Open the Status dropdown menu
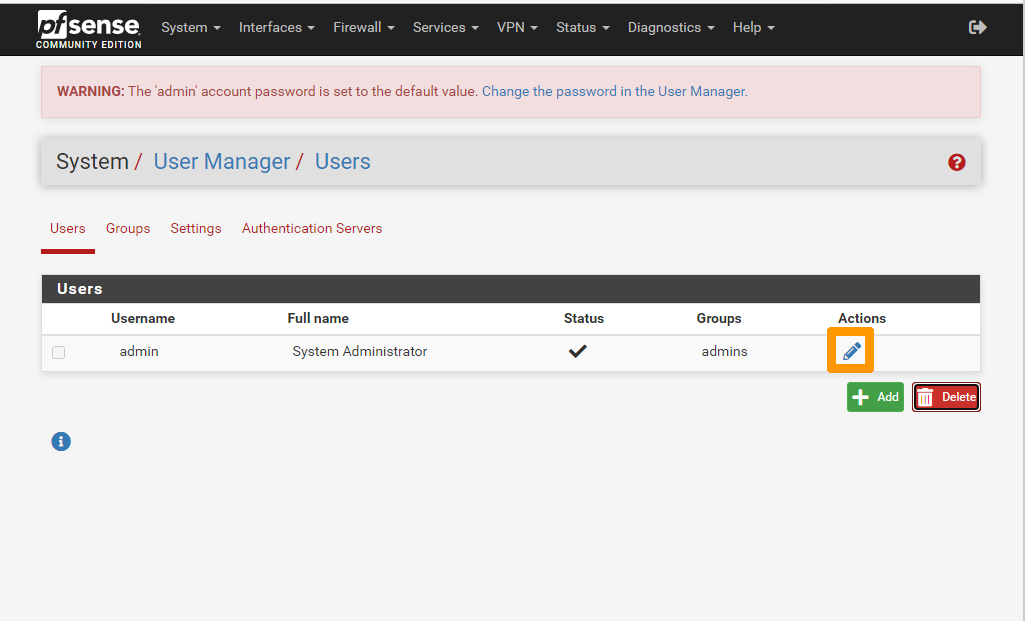This screenshot has width=1025, height=621. point(582,27)
